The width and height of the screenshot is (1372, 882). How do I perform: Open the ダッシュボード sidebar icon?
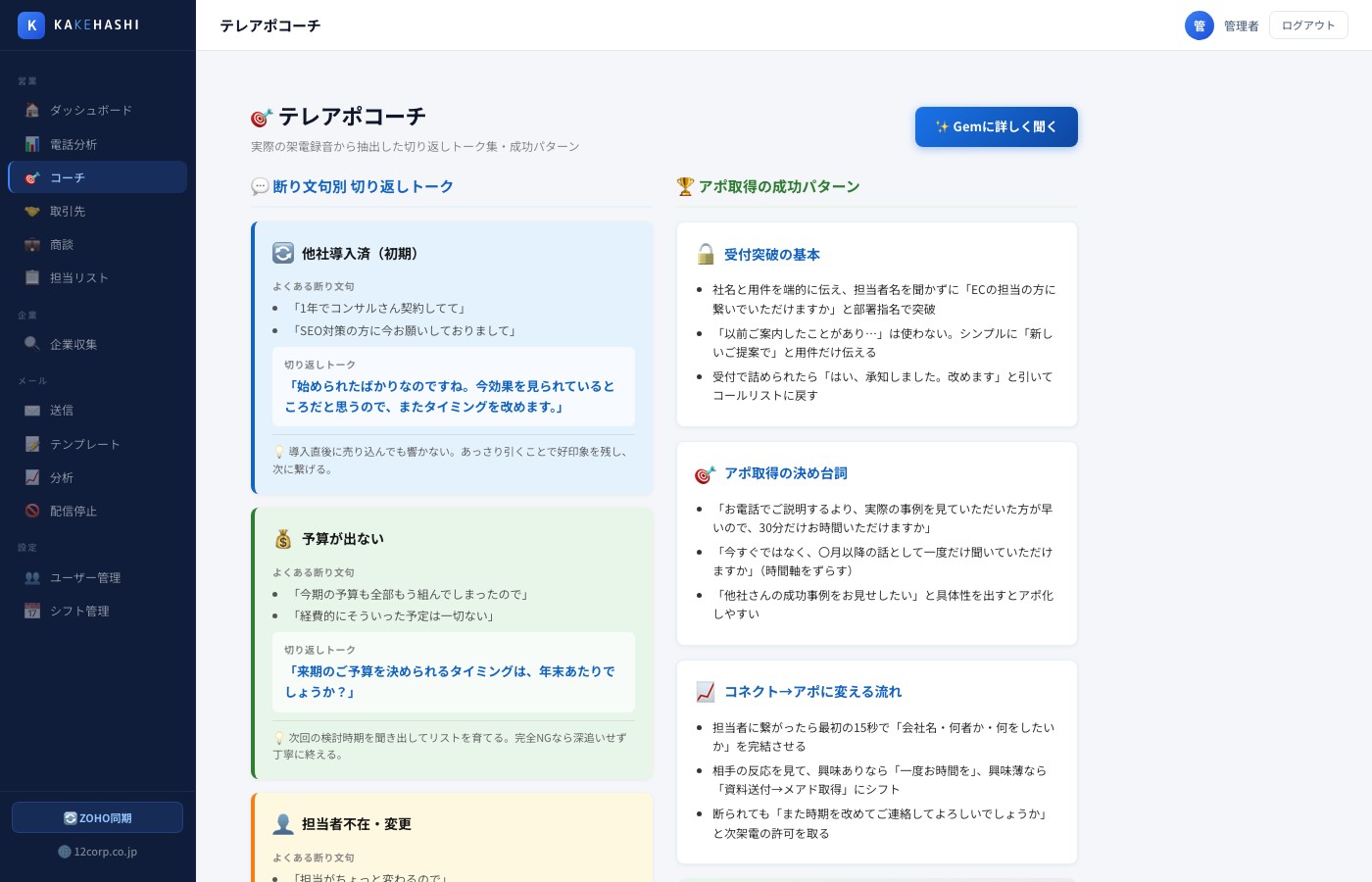point(32,110)
